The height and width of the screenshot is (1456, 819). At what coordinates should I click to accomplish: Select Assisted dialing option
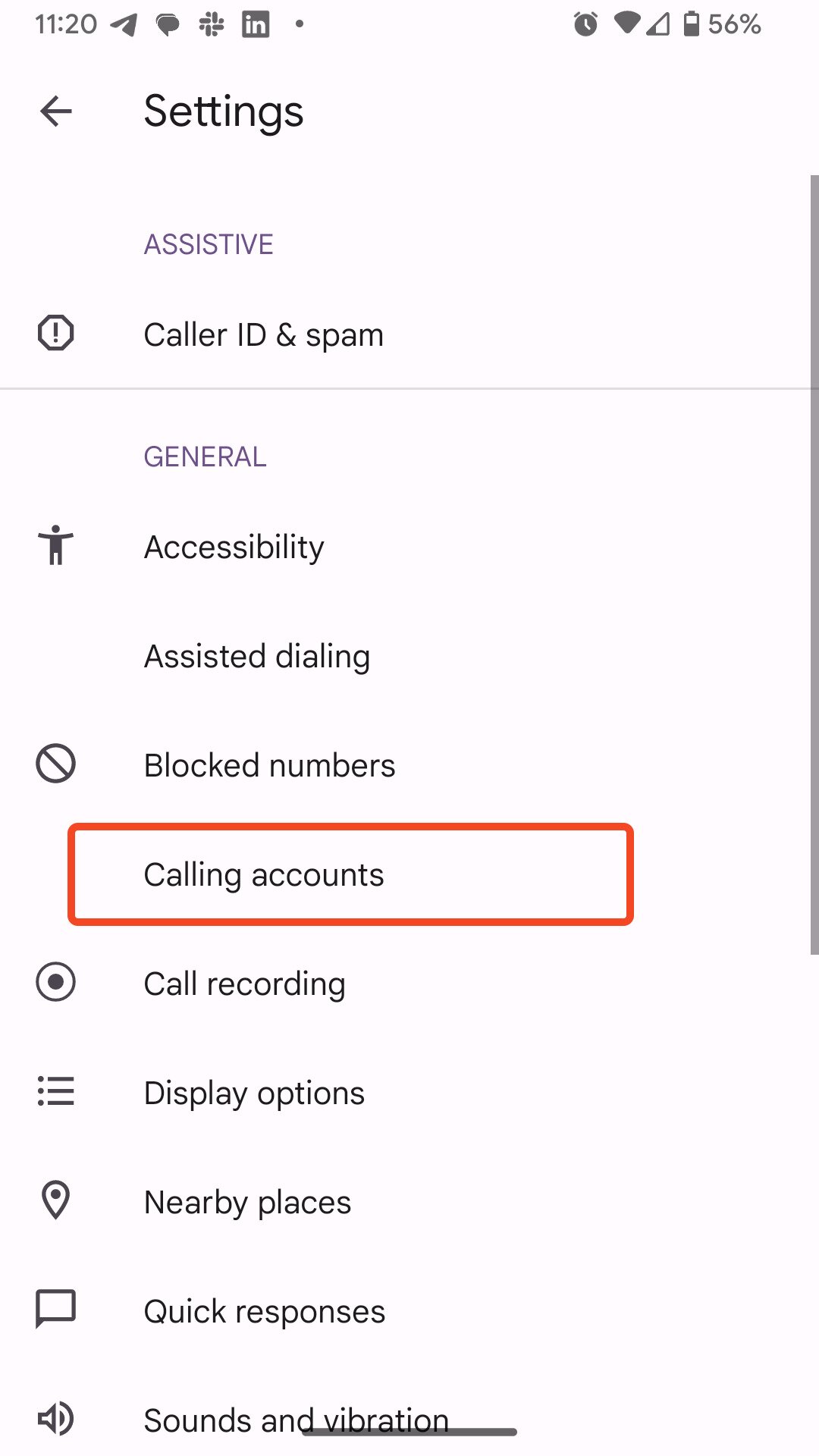[257, 656]
